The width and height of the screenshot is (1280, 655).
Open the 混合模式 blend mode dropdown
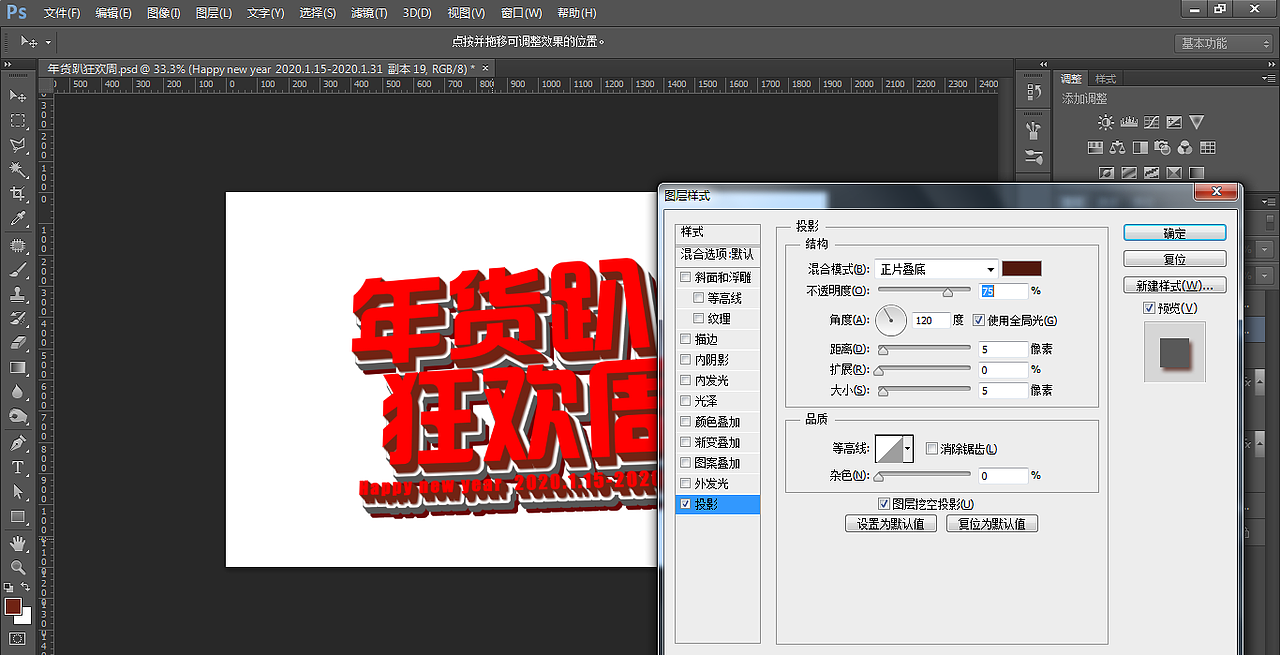click(x=935, y=268)
